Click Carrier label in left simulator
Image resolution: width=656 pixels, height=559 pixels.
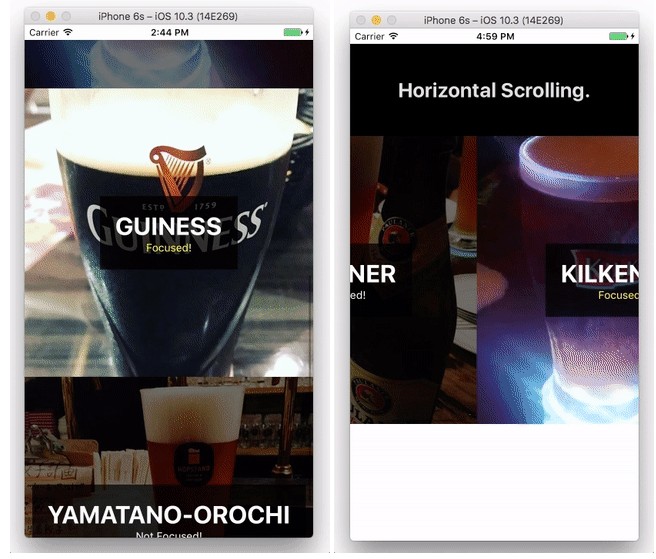coord(44,33)
